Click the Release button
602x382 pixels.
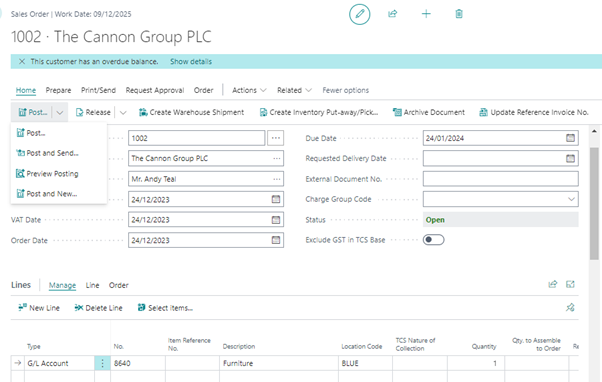93,112
